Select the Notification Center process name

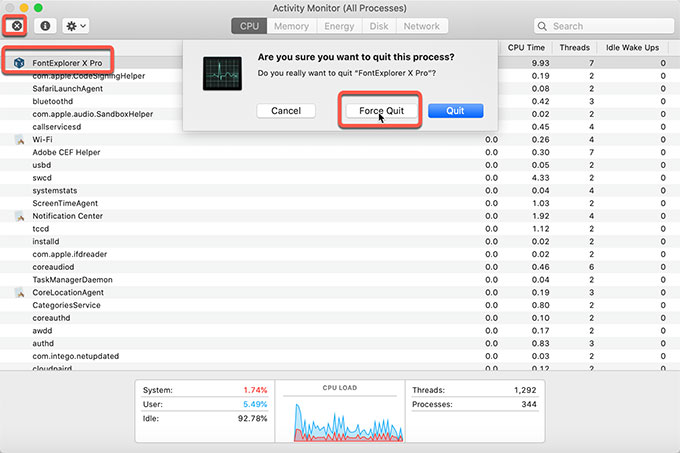[67, 216]
